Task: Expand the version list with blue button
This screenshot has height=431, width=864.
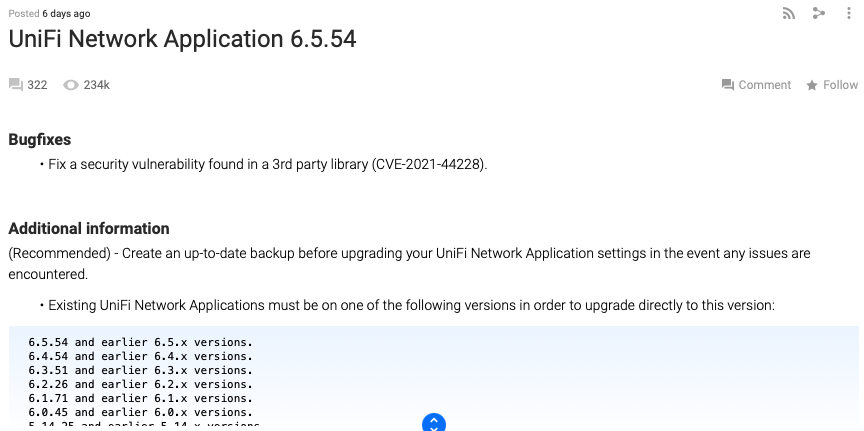Action: 433,423
